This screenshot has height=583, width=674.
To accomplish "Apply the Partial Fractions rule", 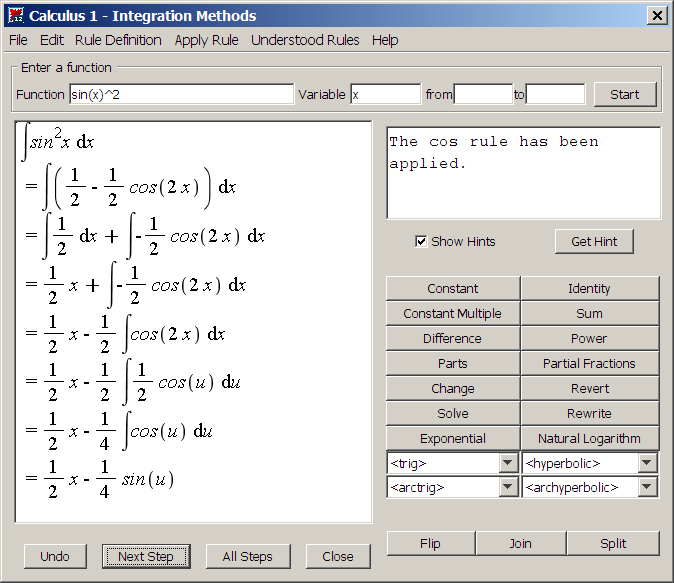I will click(x=589, y=363).
